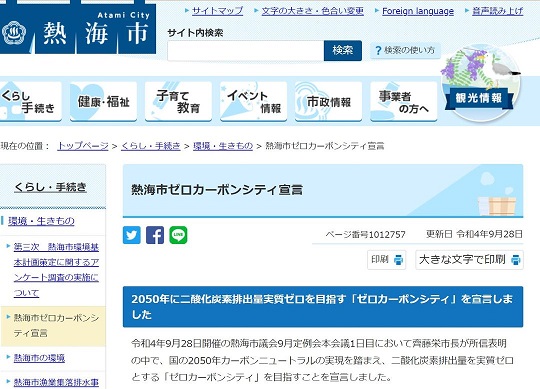Open Foreign language link
Viewport: 540px width, 389px height.
(418, 11)
